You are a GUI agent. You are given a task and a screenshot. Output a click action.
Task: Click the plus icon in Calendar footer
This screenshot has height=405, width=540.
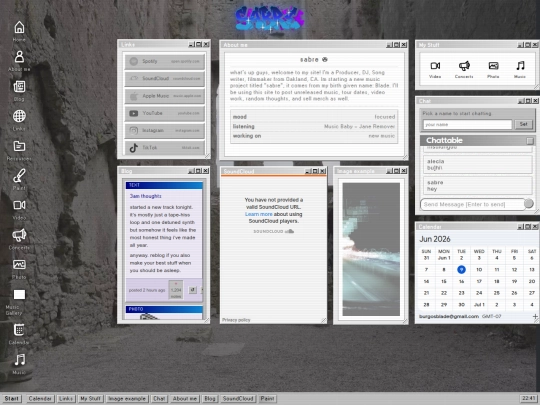point(535,316)
